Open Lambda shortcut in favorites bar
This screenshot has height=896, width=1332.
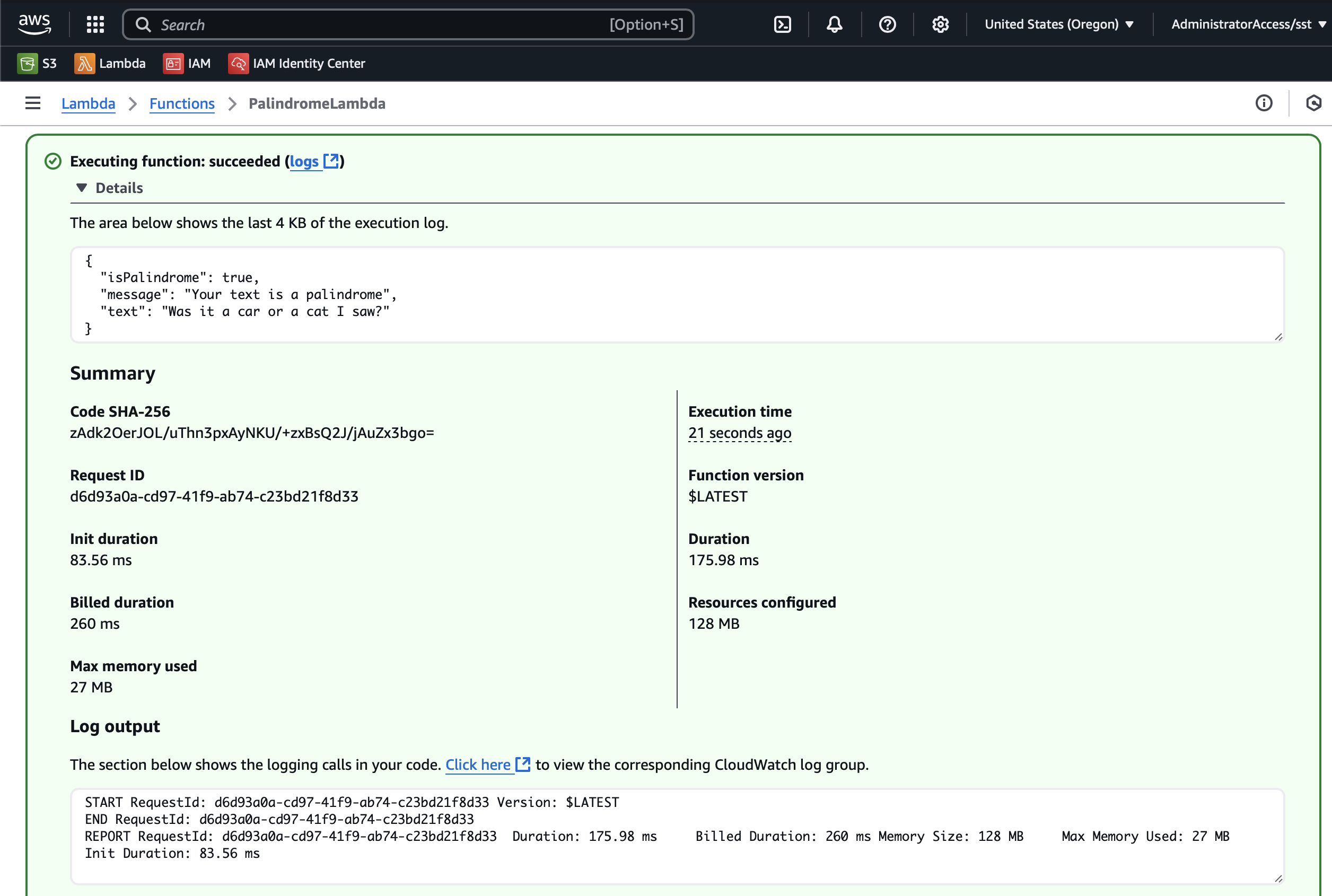[110, 64]
